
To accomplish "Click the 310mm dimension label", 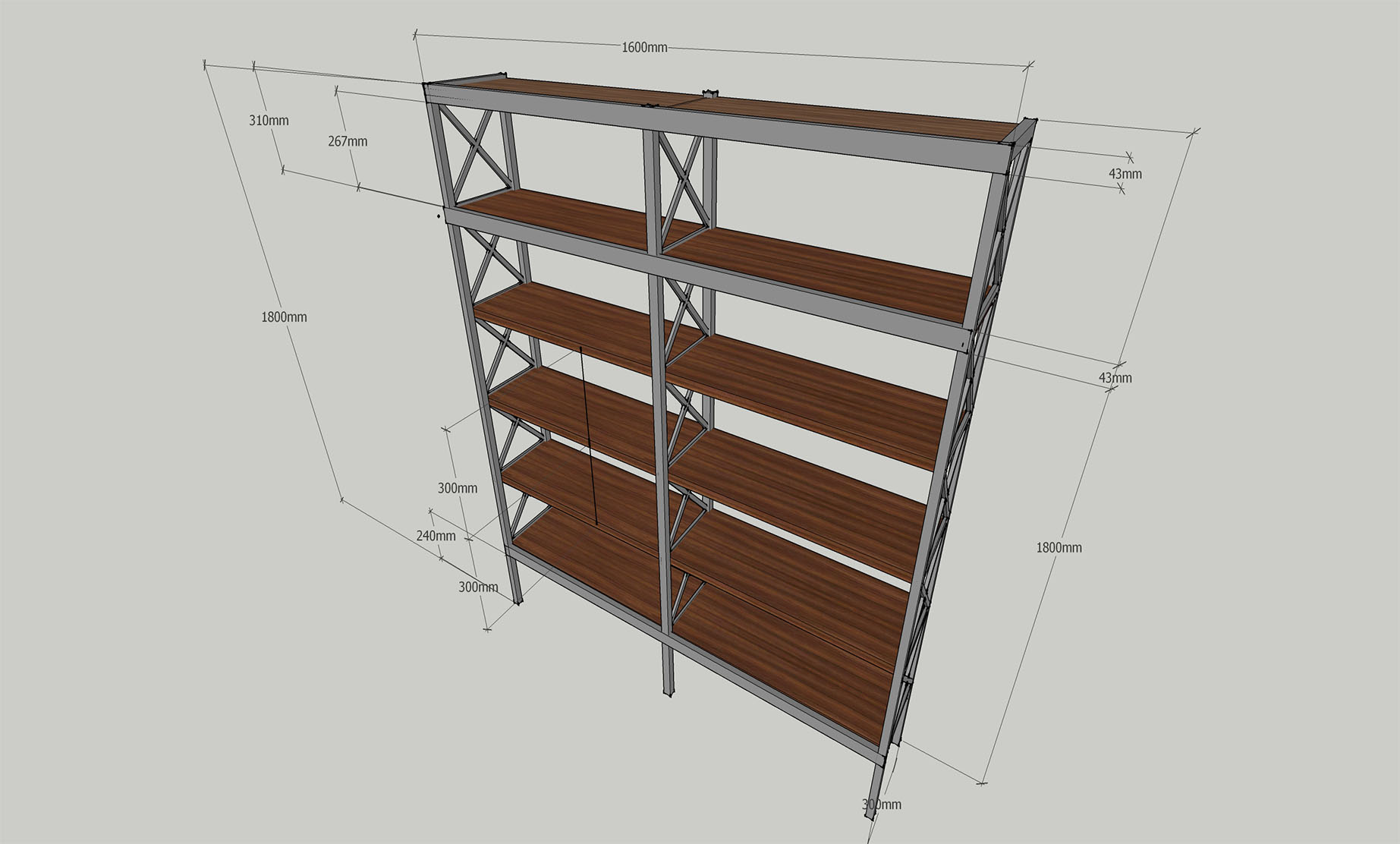I will (269, 121).
